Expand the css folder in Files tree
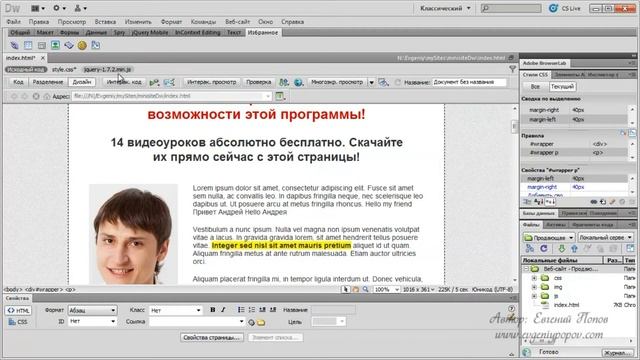This screenshot has width=640, height=360. click(x=534, y=278)
